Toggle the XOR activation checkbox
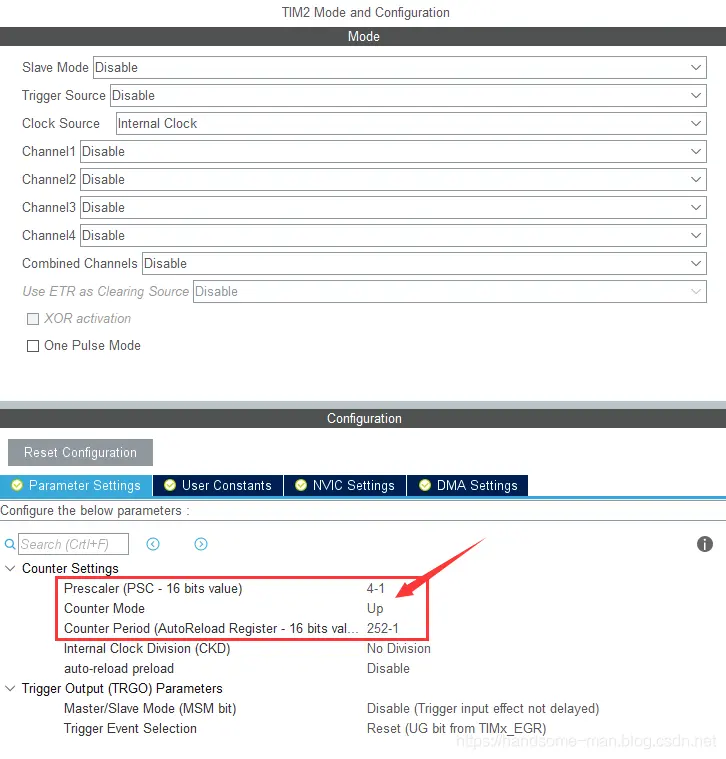 click(33, 319)
